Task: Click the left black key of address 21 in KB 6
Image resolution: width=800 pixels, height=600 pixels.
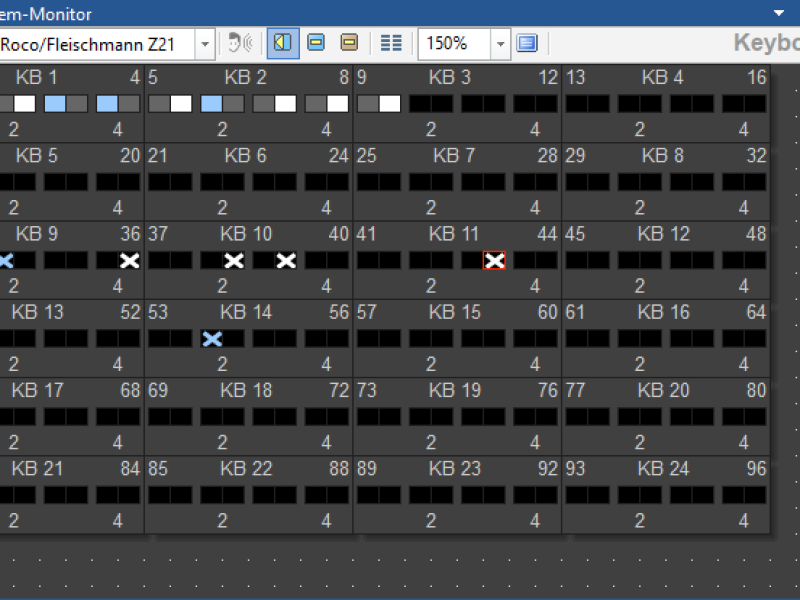Action: click(x=159, y=182)
